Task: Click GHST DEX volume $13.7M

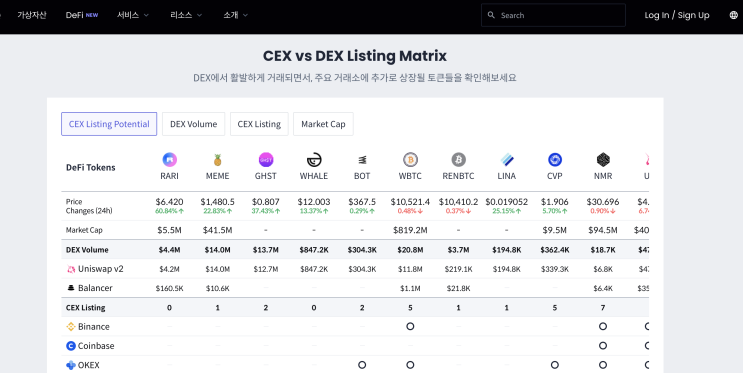Action: (266, 250)
